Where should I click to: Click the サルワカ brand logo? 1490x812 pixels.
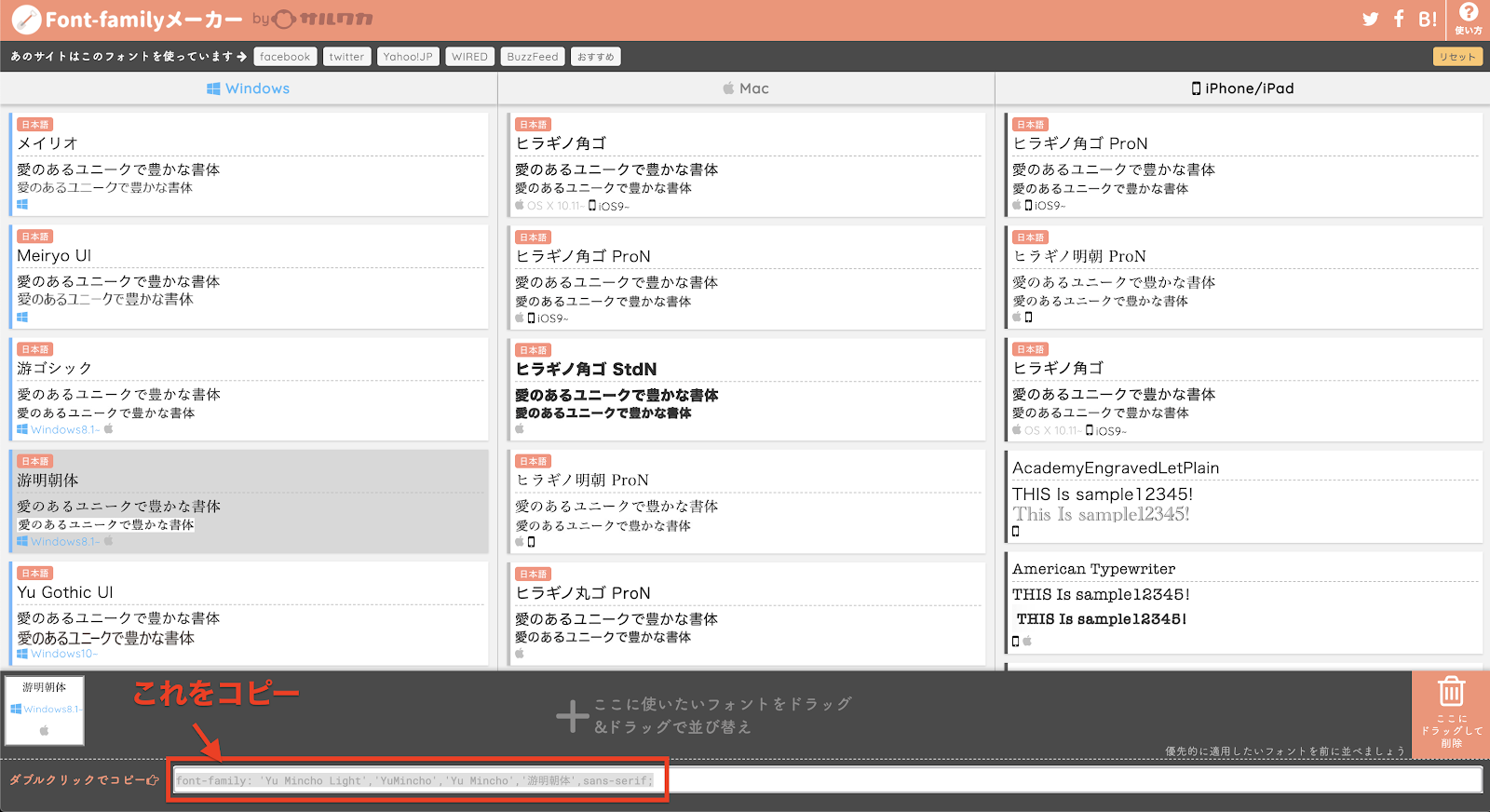coord(323,20)
